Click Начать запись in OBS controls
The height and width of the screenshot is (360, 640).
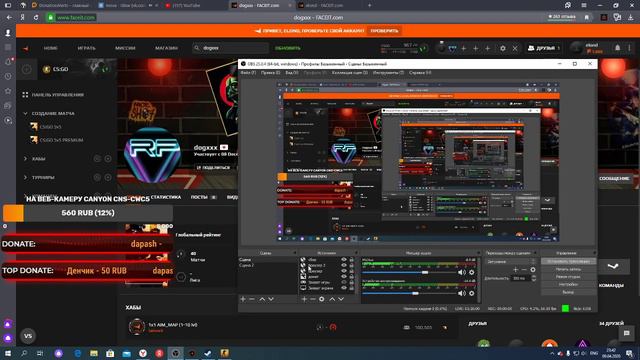568,269
